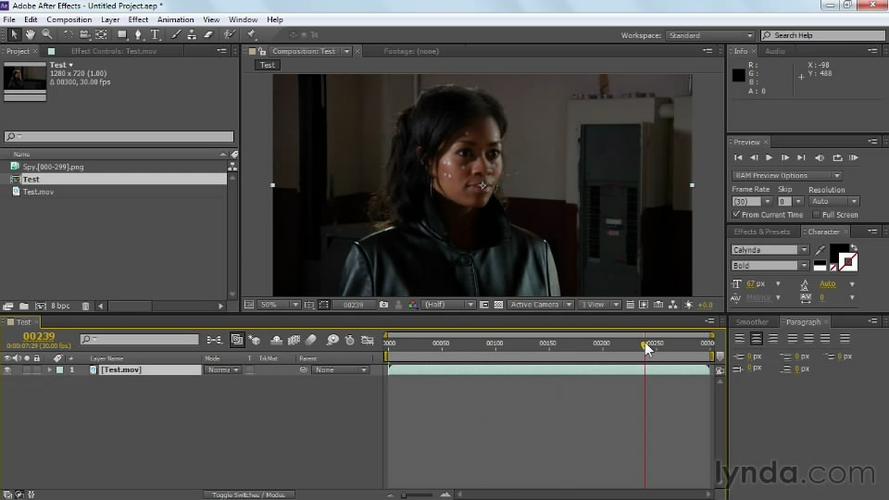
Task: Enable From Current Time checkbox
Action: [736, 214]
